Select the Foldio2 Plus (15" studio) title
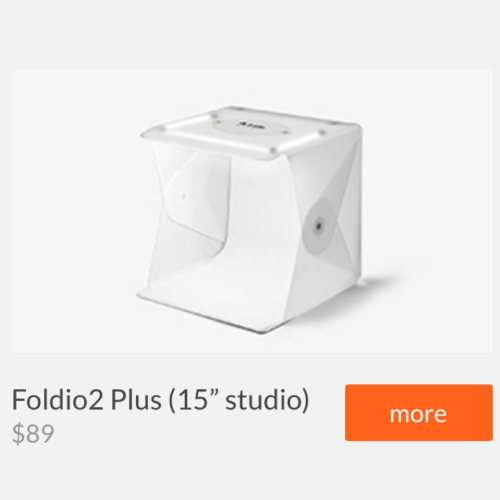The height and width of the screenshot is (500, 500). point(160,400)
